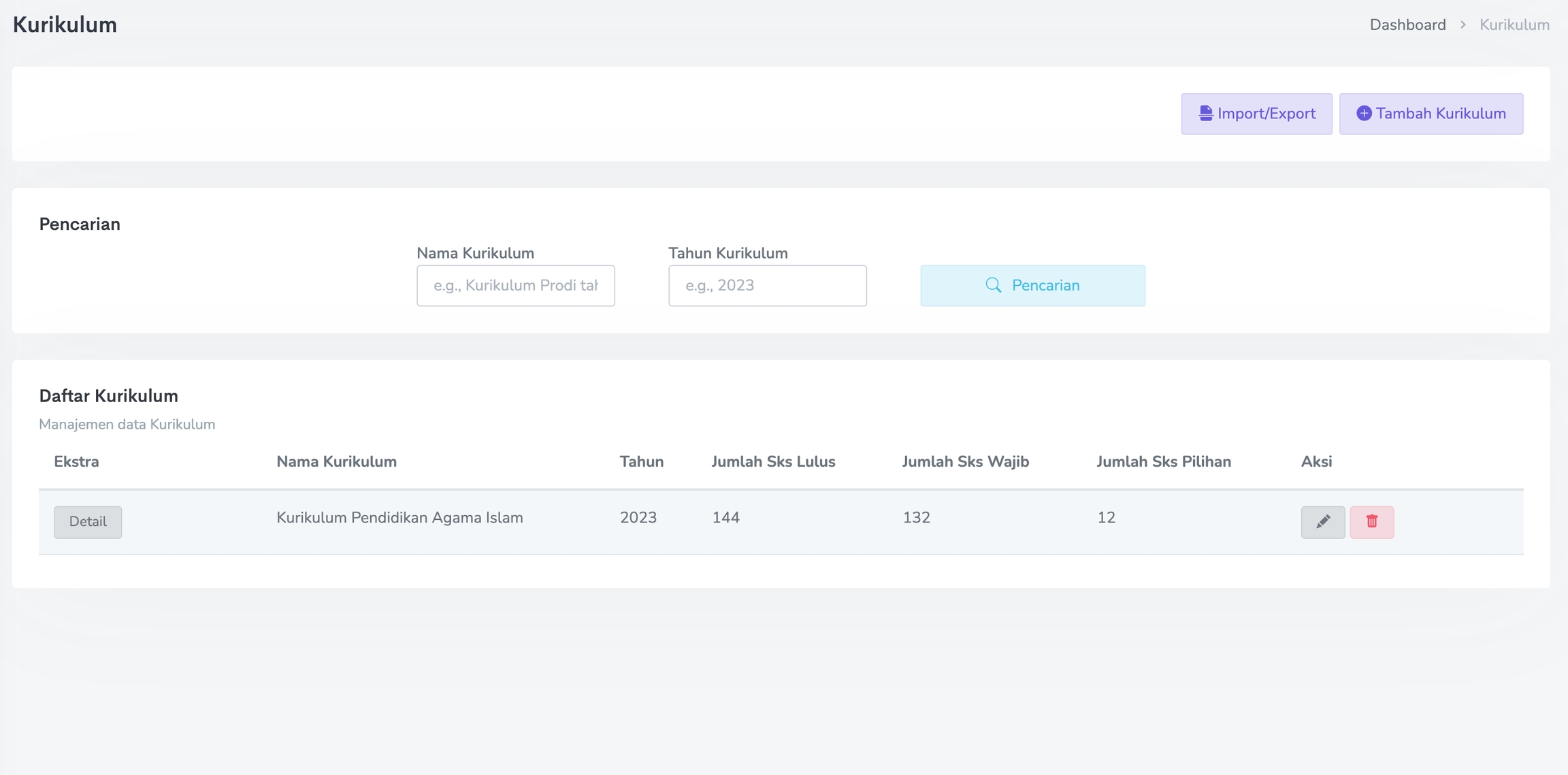1568x775 pixels.
Task: Select the Kurikulum Pendidikan Agama Islam row
Action: (399, 518)
